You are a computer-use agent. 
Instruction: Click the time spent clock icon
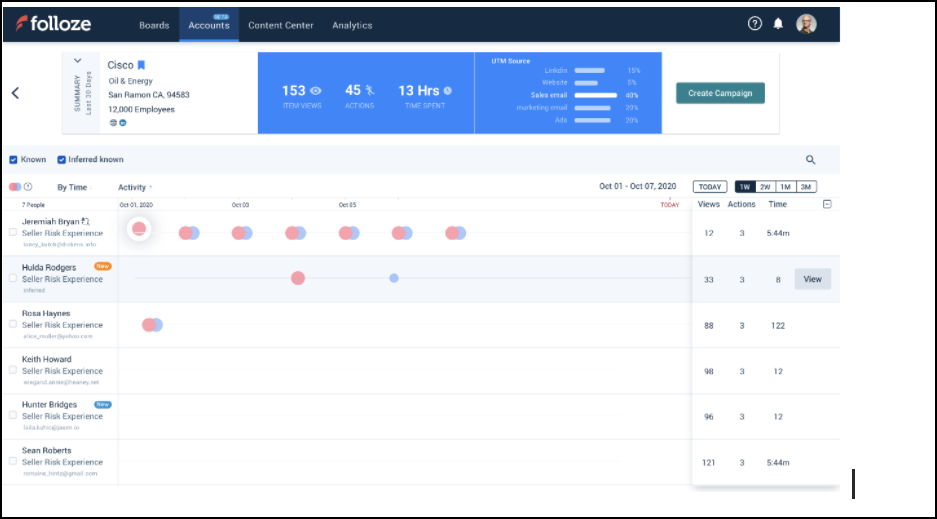(x=448, y=91)
